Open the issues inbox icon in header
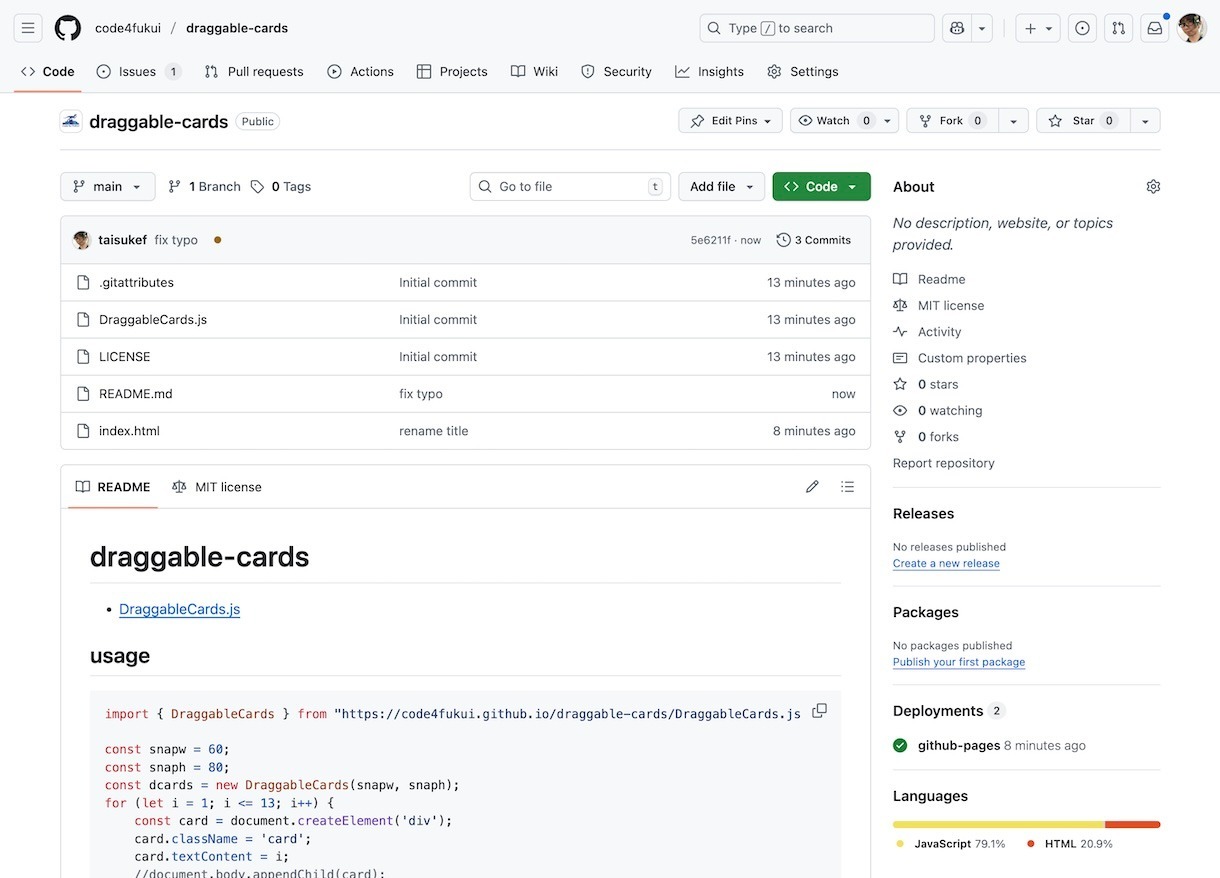1220x878 pixels. tap(1082, 28)
